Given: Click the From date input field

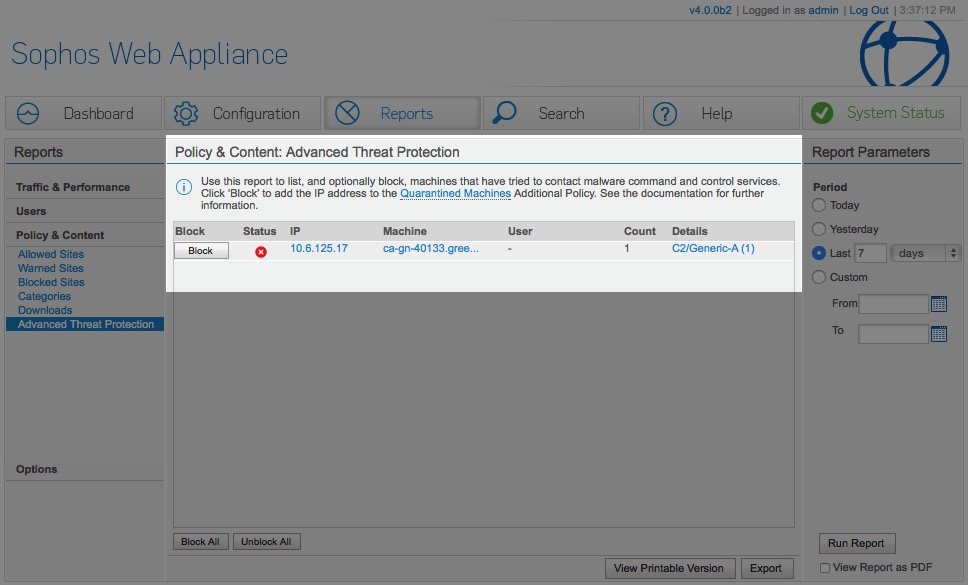Looking at the screenshot, I should click(893, 304).
